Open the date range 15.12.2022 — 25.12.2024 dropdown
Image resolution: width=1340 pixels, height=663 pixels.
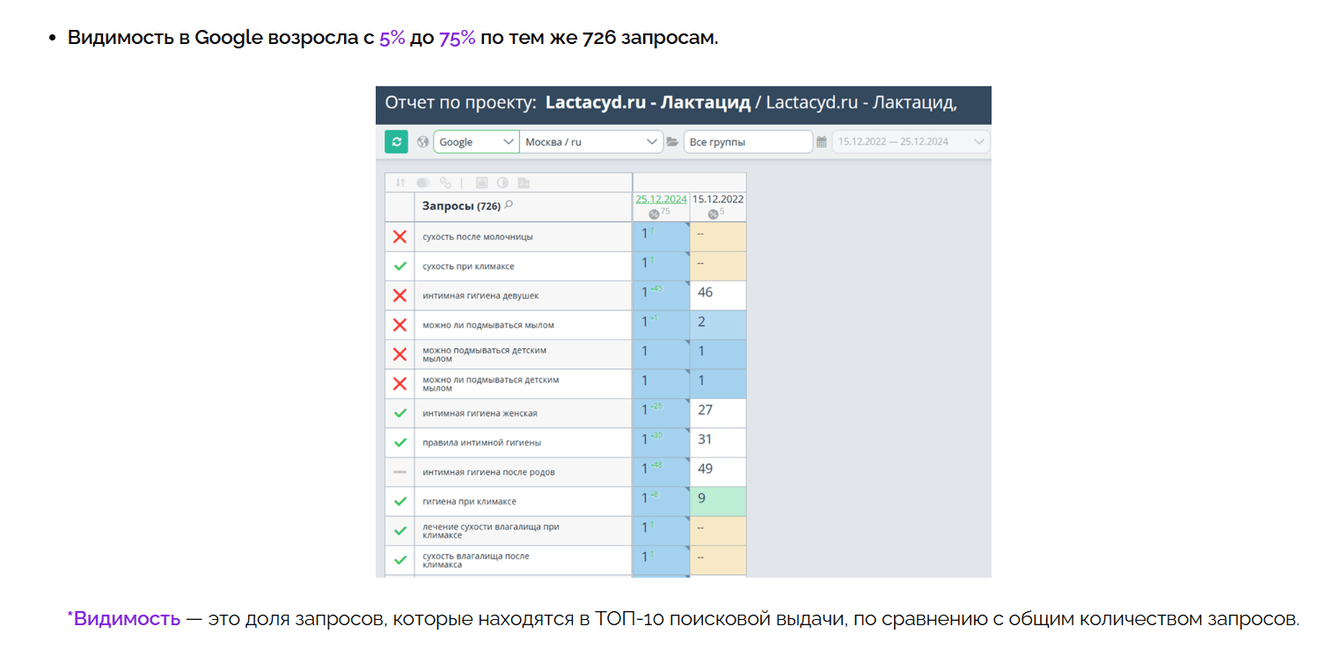[x=911, y=142]
